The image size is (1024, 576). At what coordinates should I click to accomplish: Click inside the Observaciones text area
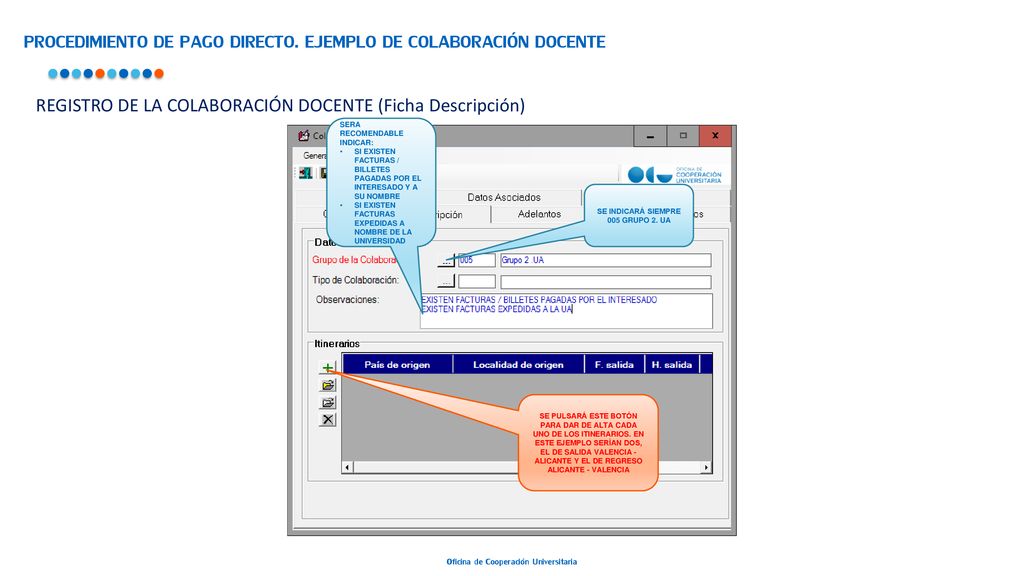(x=566, y=311)
